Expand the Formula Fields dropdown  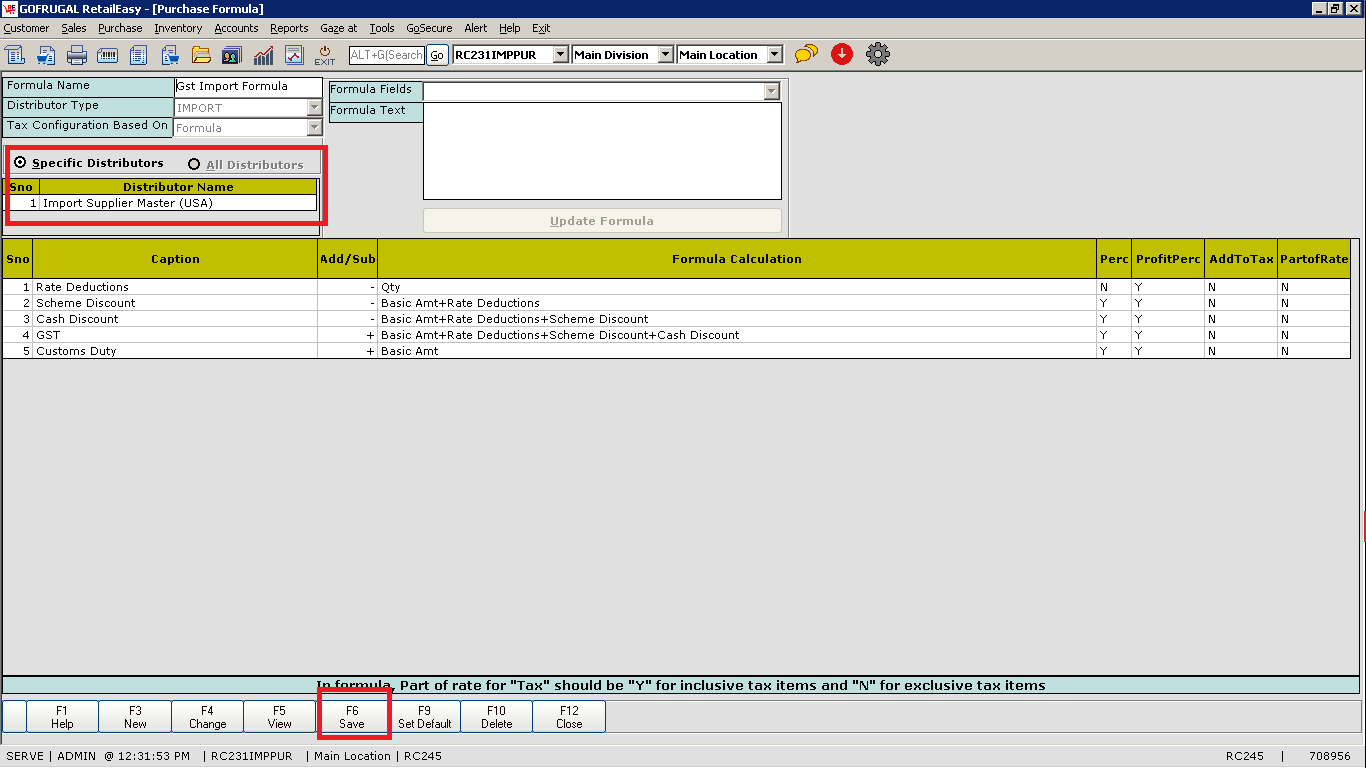click(771, 91)
